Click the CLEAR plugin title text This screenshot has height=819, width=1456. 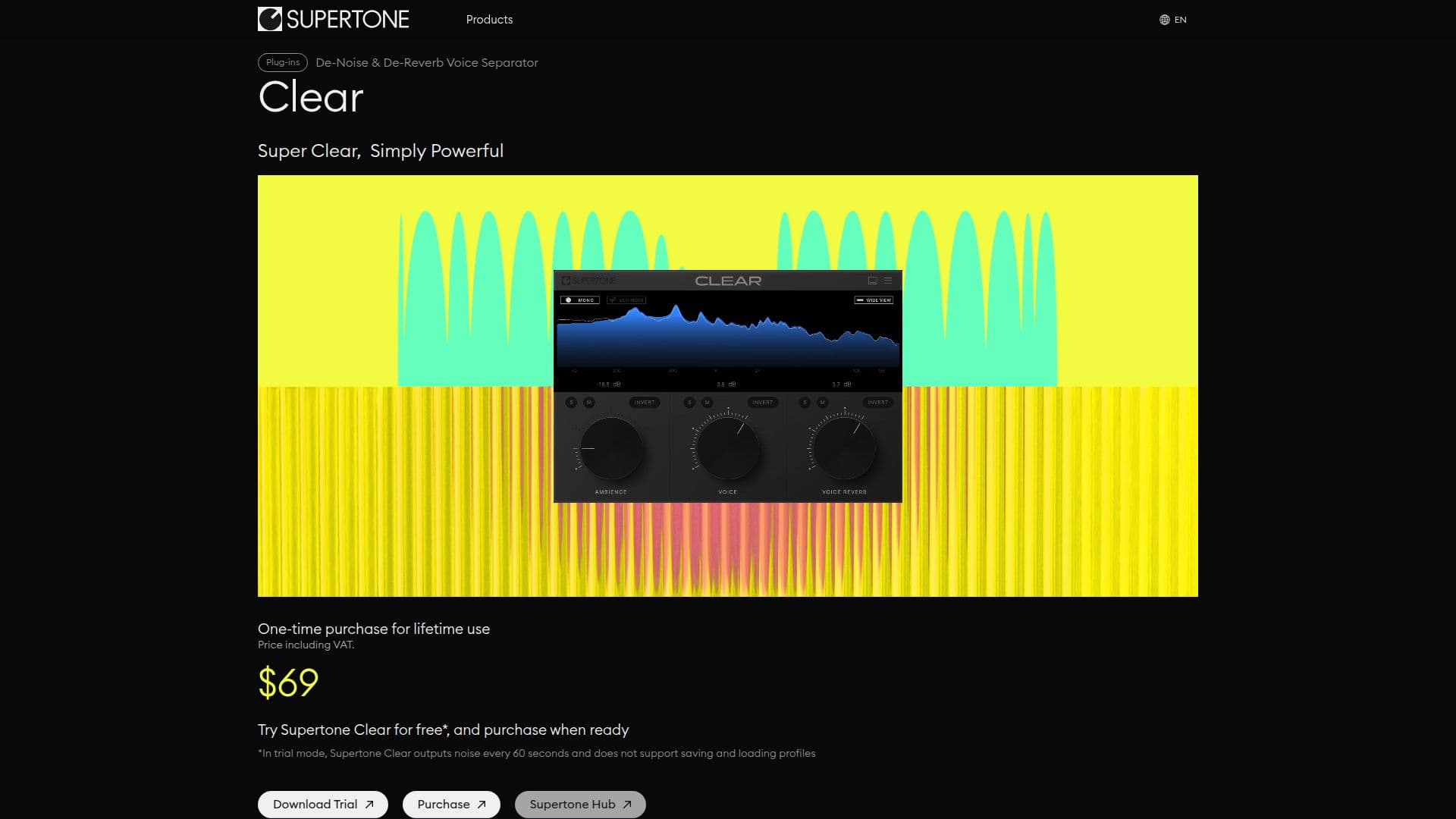pyautogui.click(x=728, y=281)
